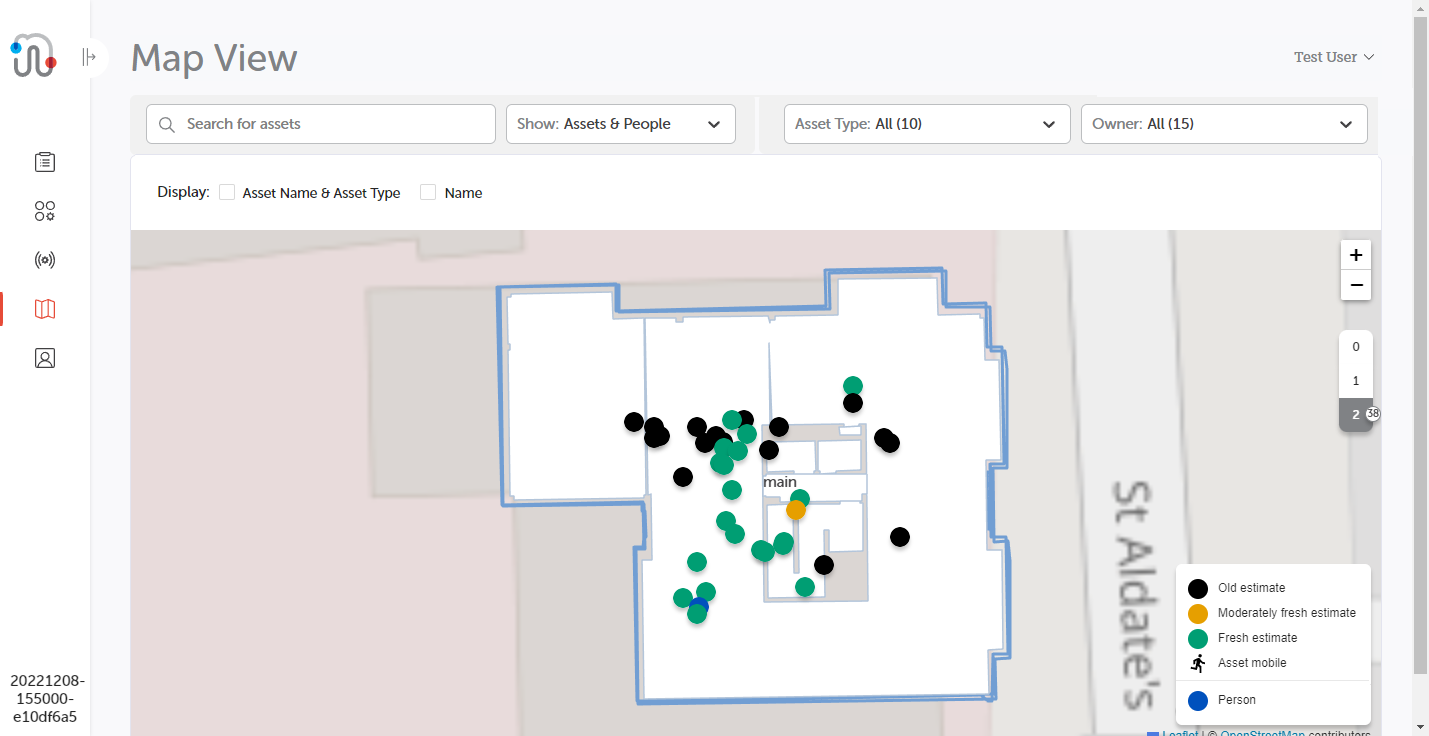
Task: Expand the Asset Type: All (10) dropdown
Action: pyautogui.click(x=925, y=124)
